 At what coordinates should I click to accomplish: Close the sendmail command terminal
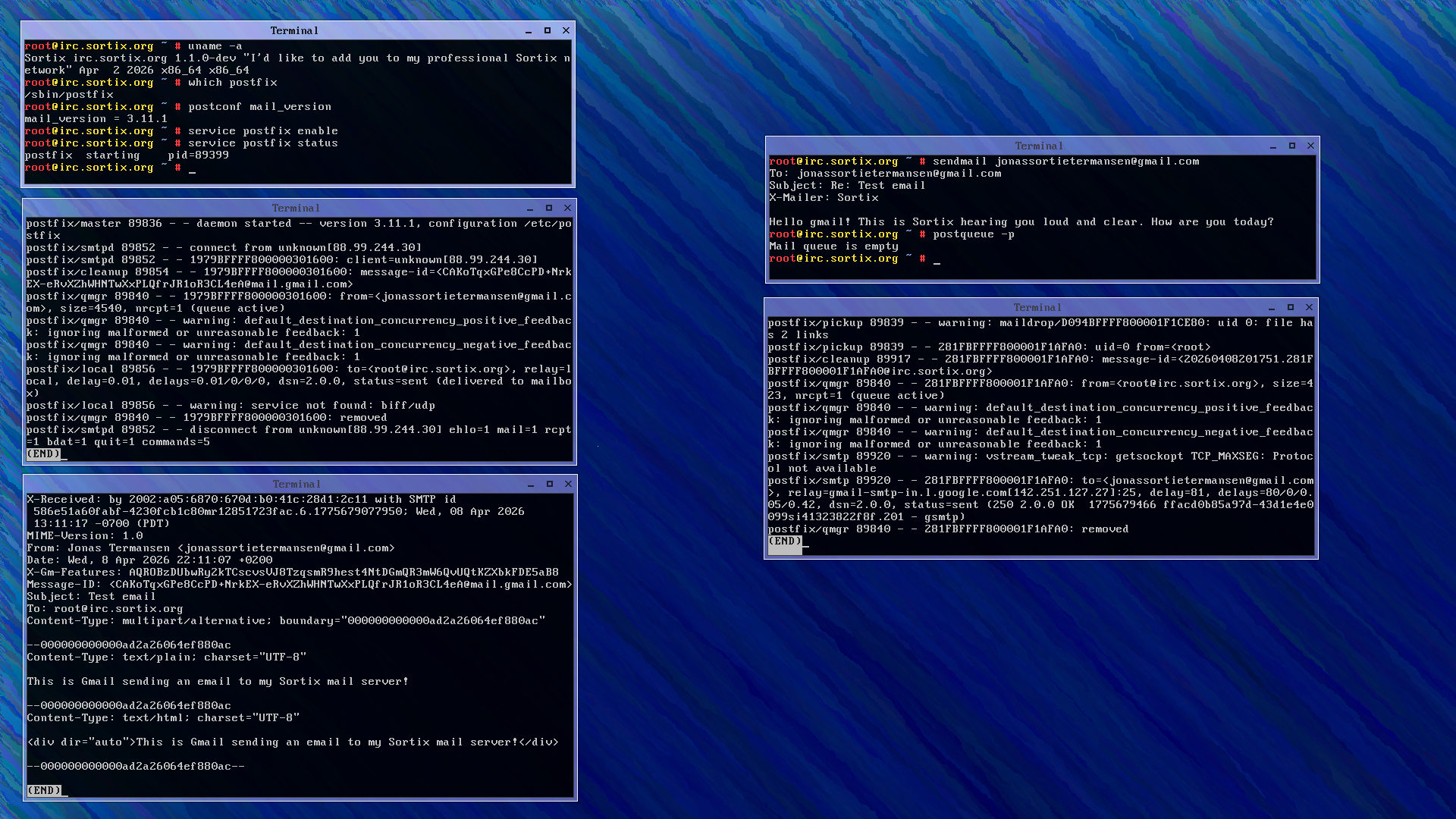tap(1310, 146)
